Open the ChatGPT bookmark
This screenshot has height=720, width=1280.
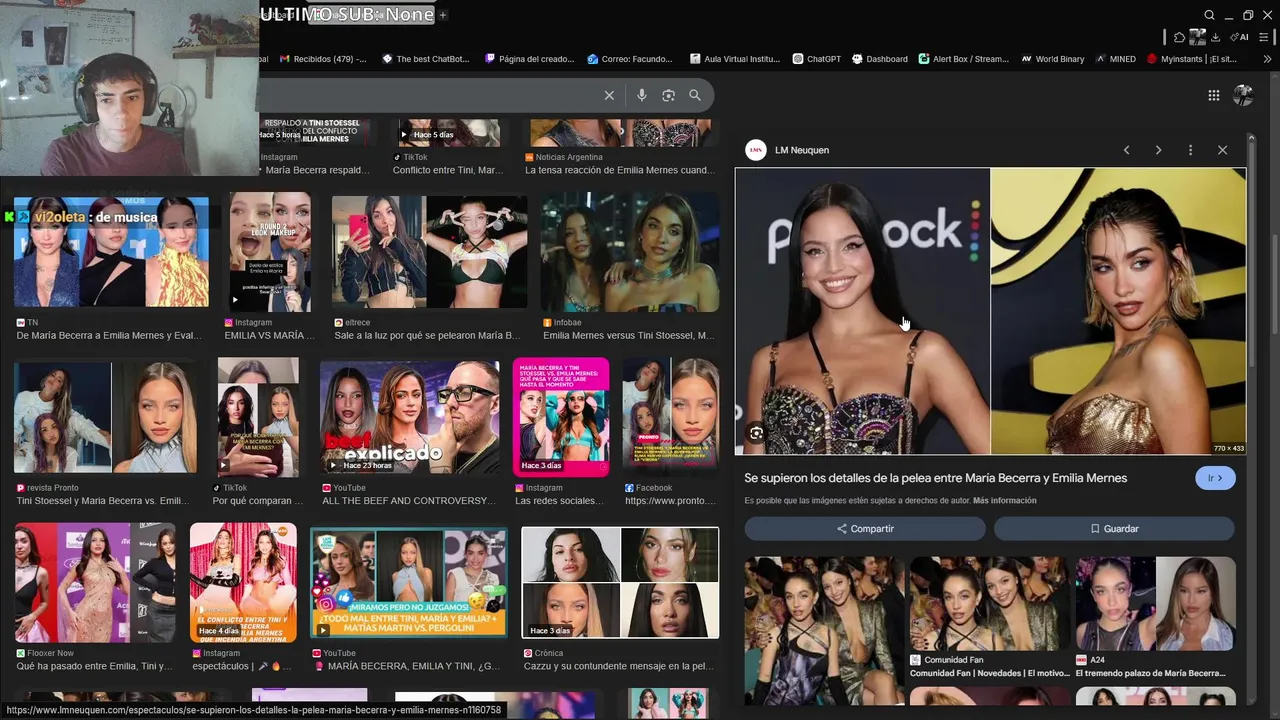[x=816, y=59]
